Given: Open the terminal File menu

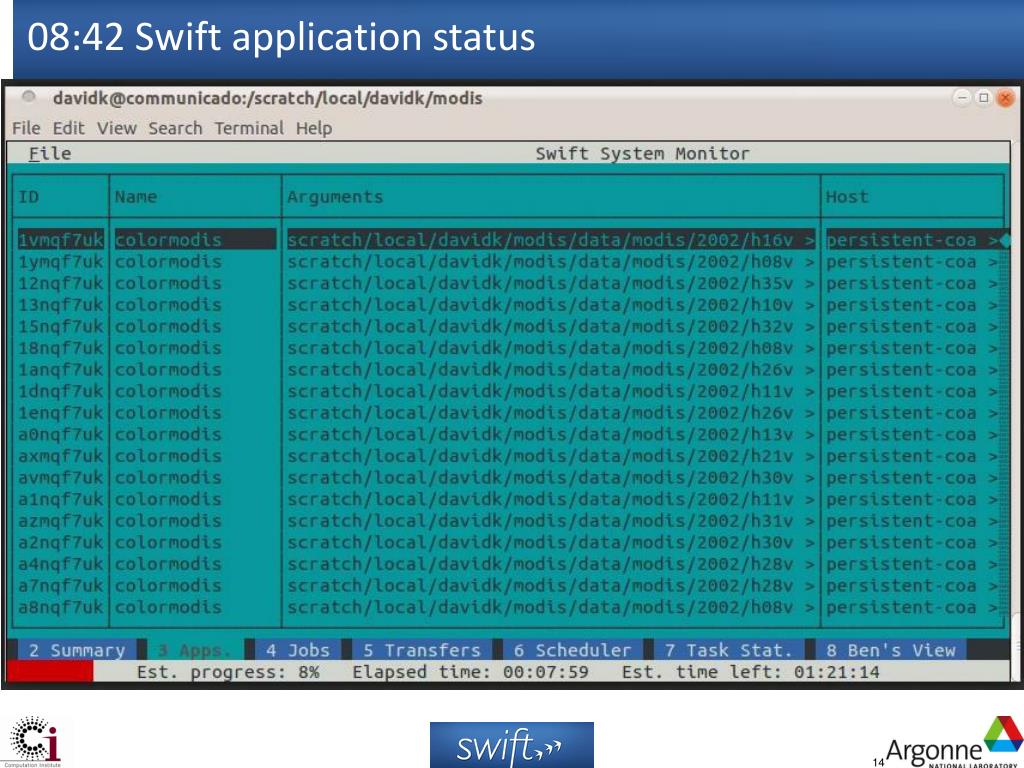Looking at the screenshot, I should point(26,128).
